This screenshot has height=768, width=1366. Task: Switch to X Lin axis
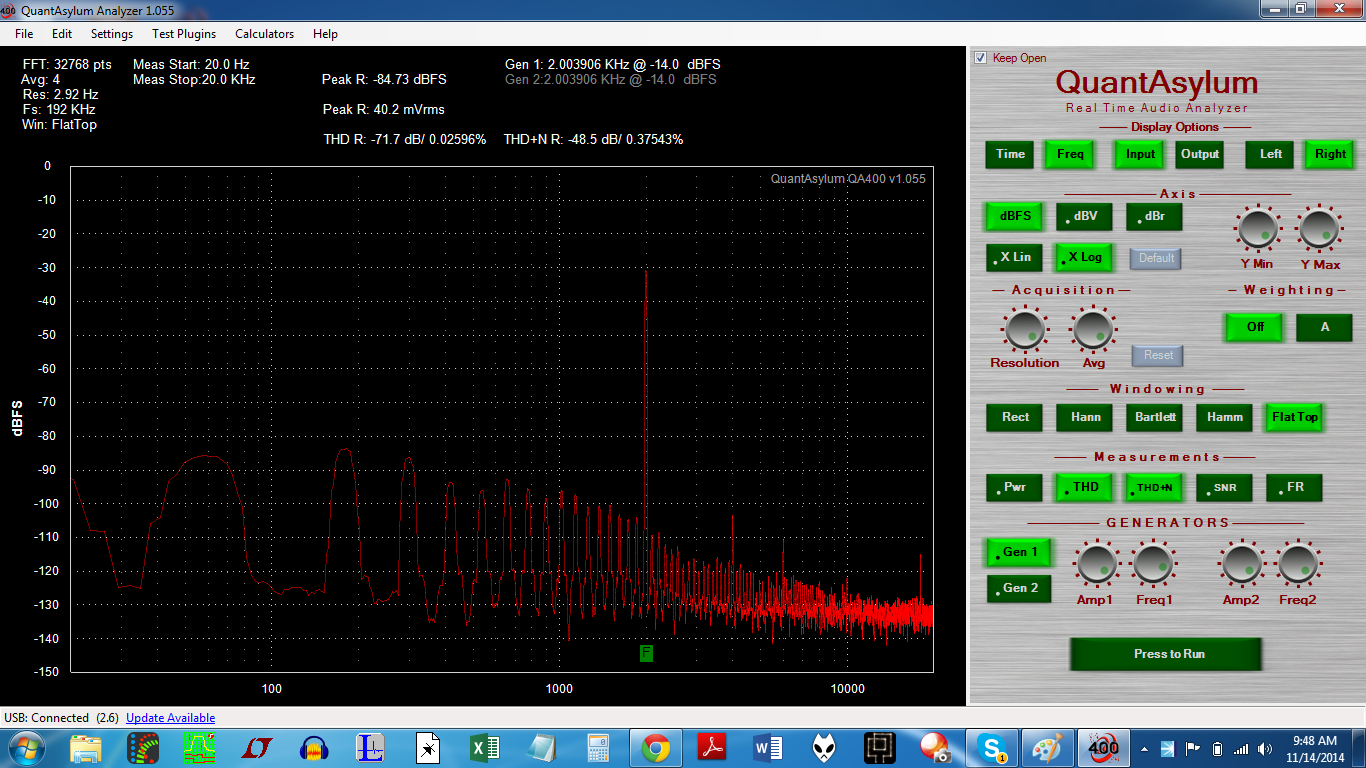(1014, 257)
